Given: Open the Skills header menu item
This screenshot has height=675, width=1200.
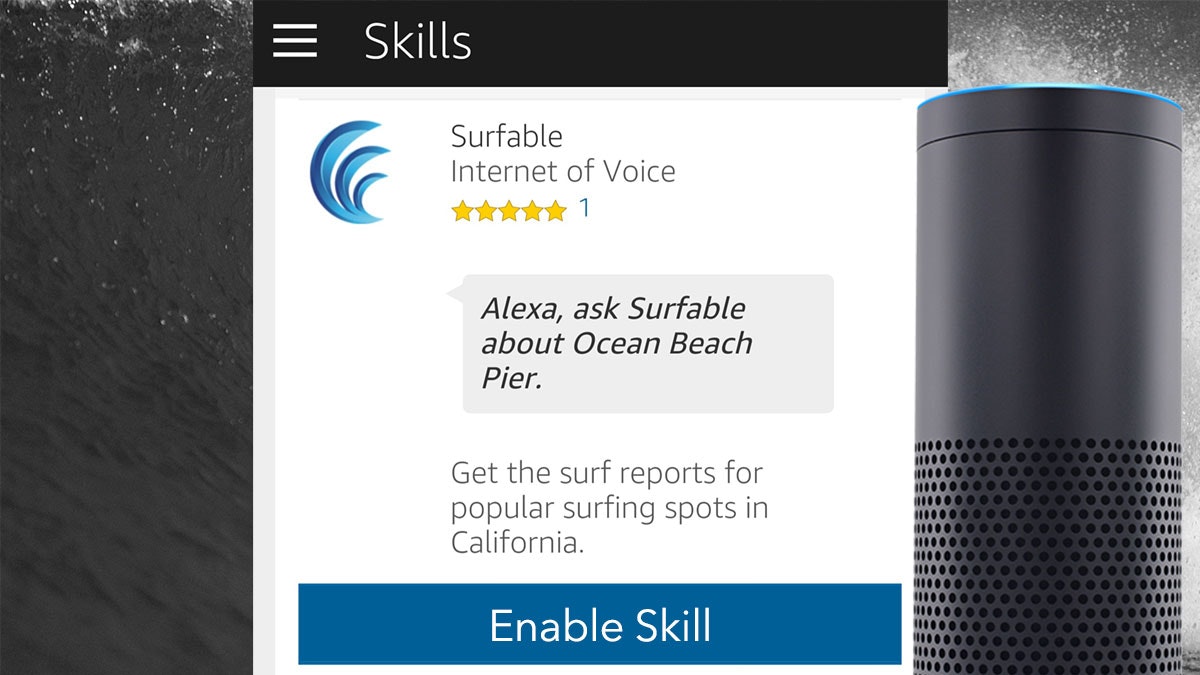Looking at the screenshot, I should click(x=417, y=41).
